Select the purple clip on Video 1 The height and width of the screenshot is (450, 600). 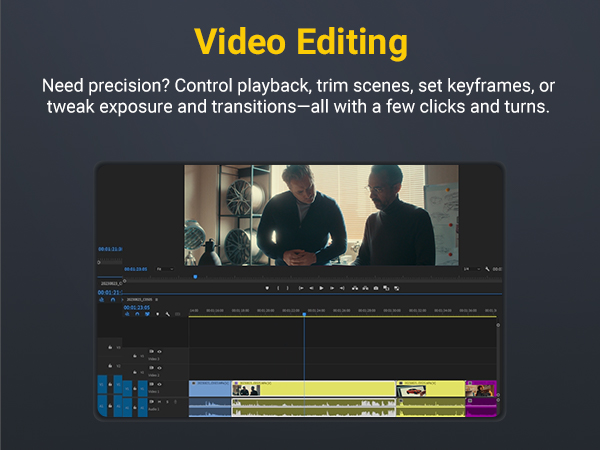pyautogui.click(x=481, y=388)
